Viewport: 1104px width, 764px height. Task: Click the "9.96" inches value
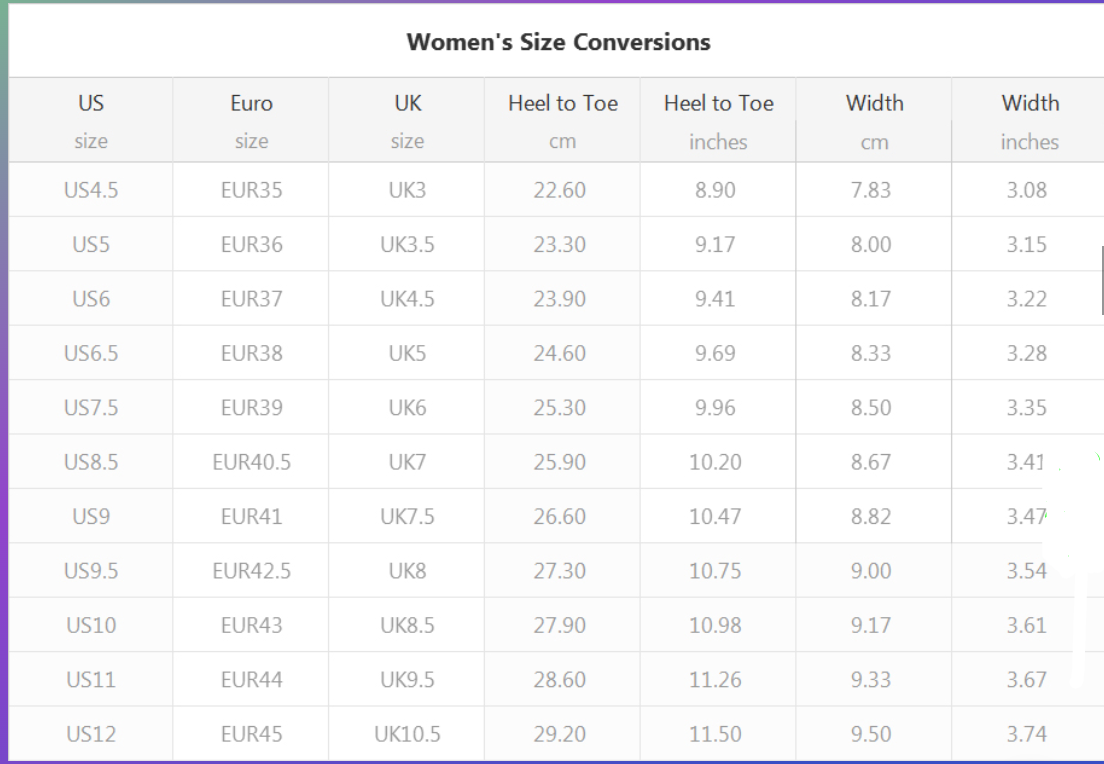pos(715,408)
